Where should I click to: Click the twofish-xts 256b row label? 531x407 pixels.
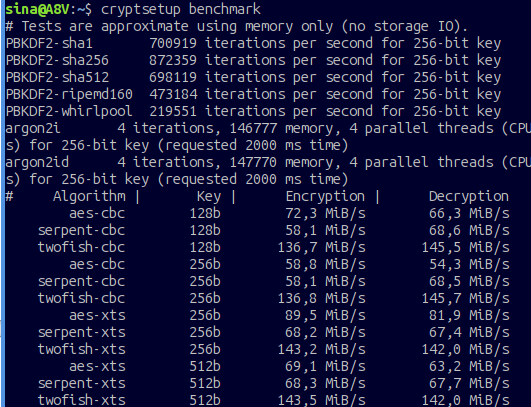(x=81, y=349)
